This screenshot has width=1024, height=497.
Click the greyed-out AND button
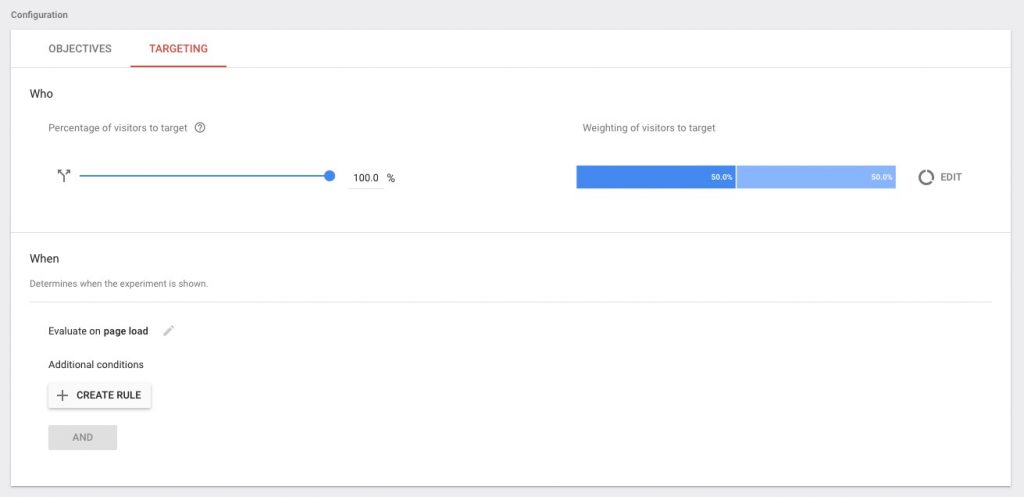(x=82, y=438)
